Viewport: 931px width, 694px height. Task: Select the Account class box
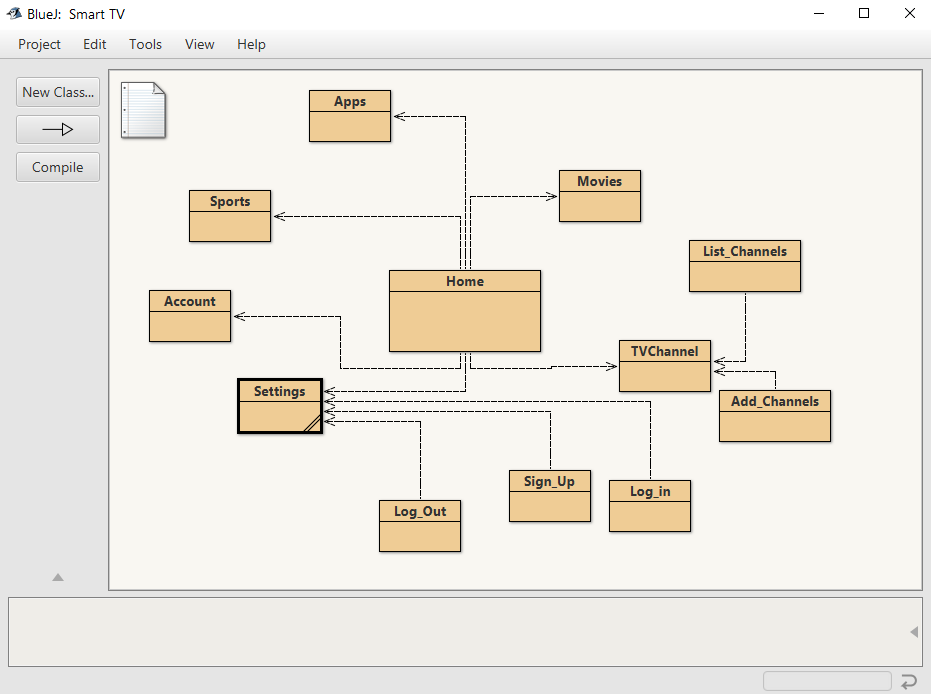[x=190, y=316]
